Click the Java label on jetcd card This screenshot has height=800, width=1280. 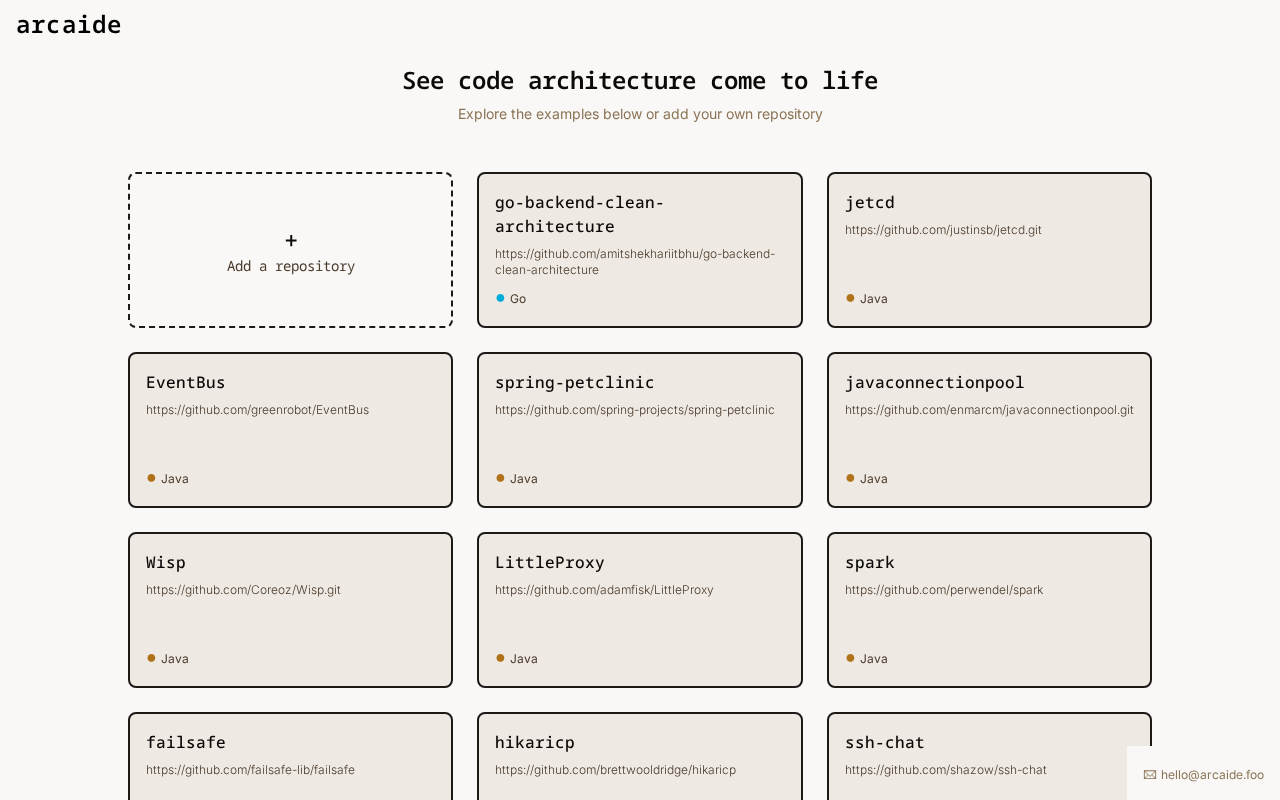click(x=874, y=299)
